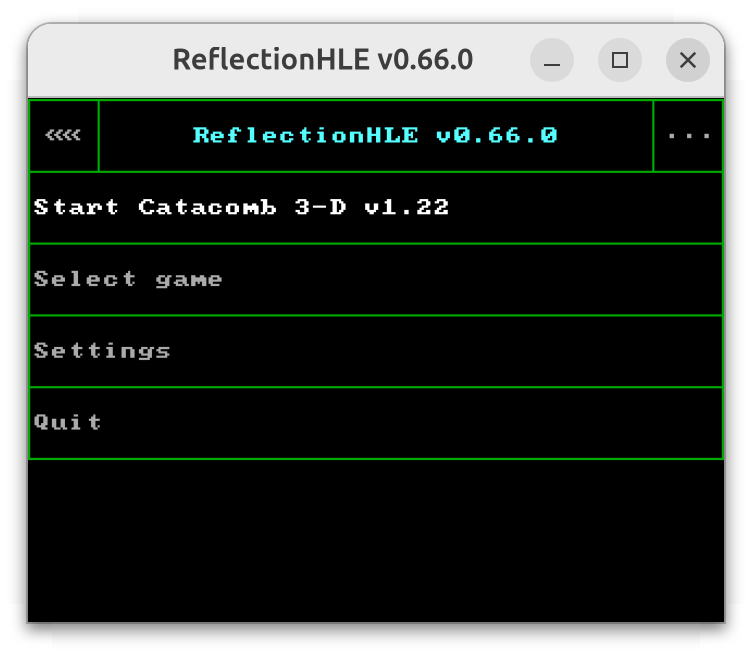Minimize the ReflectionHLE window
The width and height of the screenshot is (752, 656).
coord(552,60)
